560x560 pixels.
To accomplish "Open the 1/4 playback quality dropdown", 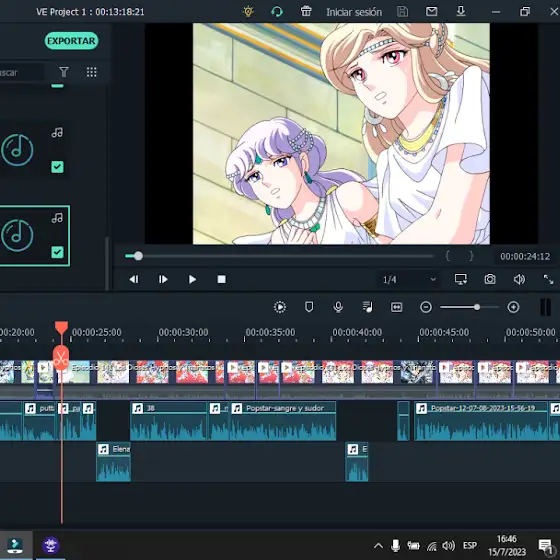I will point(409,279).
